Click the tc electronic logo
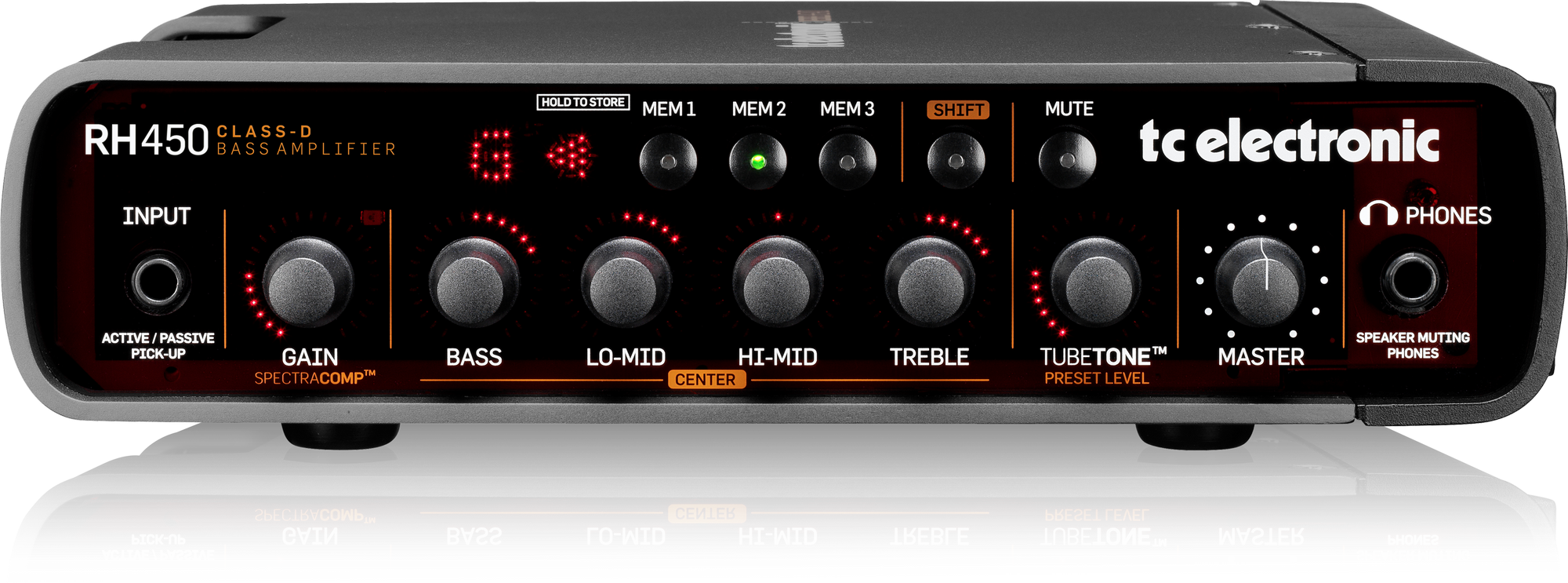This screenshot has height=583, width=1568. [1289, 141]
